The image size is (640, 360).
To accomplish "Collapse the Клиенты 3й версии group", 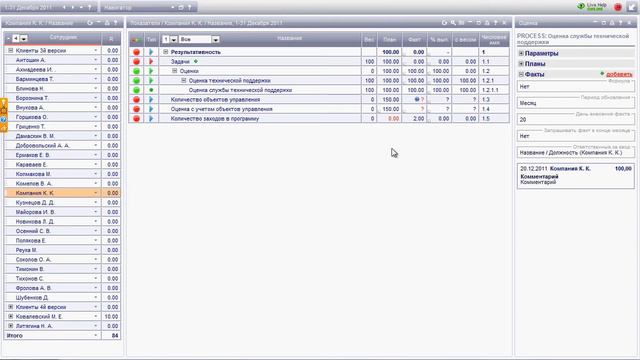I will (11, 51).
